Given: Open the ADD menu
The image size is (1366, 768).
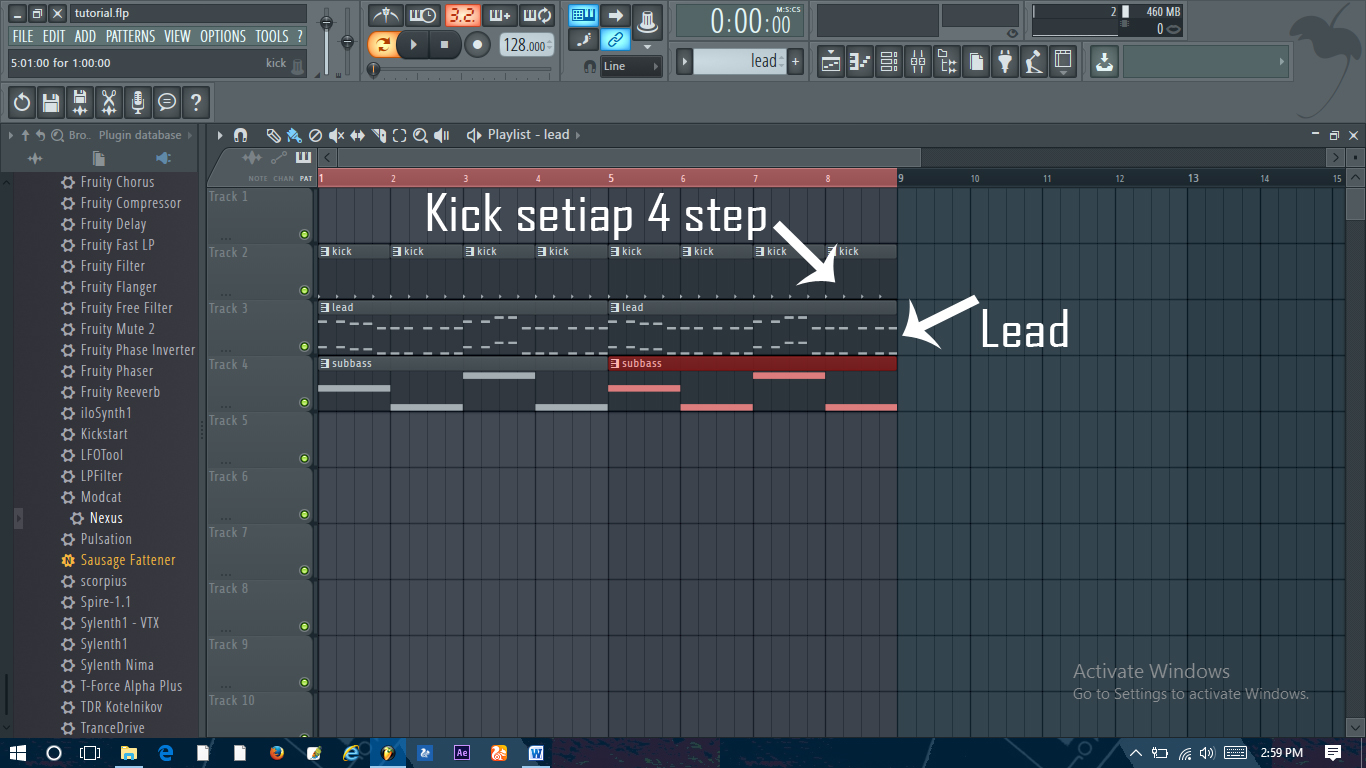Looking at the screenshot, I should click(x=85, y=36).
